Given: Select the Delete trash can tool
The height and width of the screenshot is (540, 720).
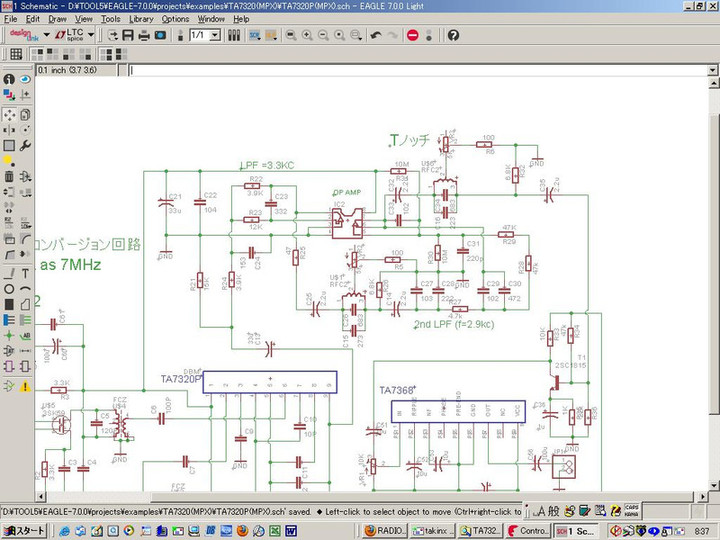Looking at the screenshot, I should click(9, 177).
